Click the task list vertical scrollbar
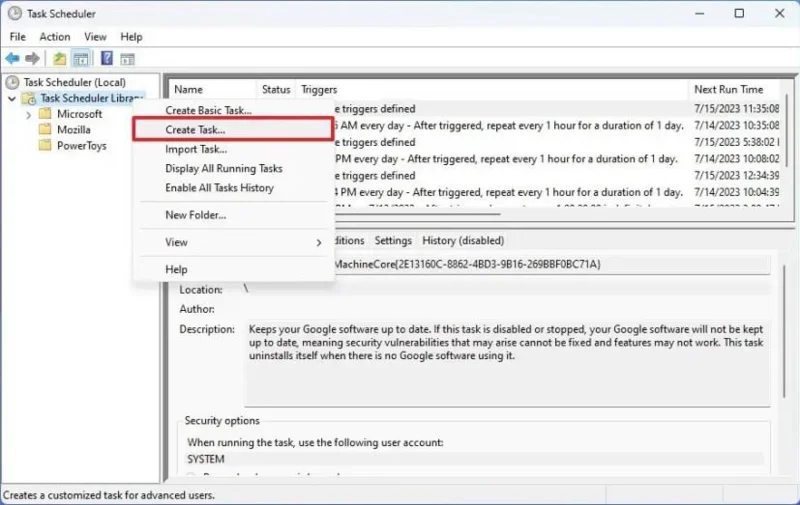Viewport: 800px width, 505px height. 787,130
